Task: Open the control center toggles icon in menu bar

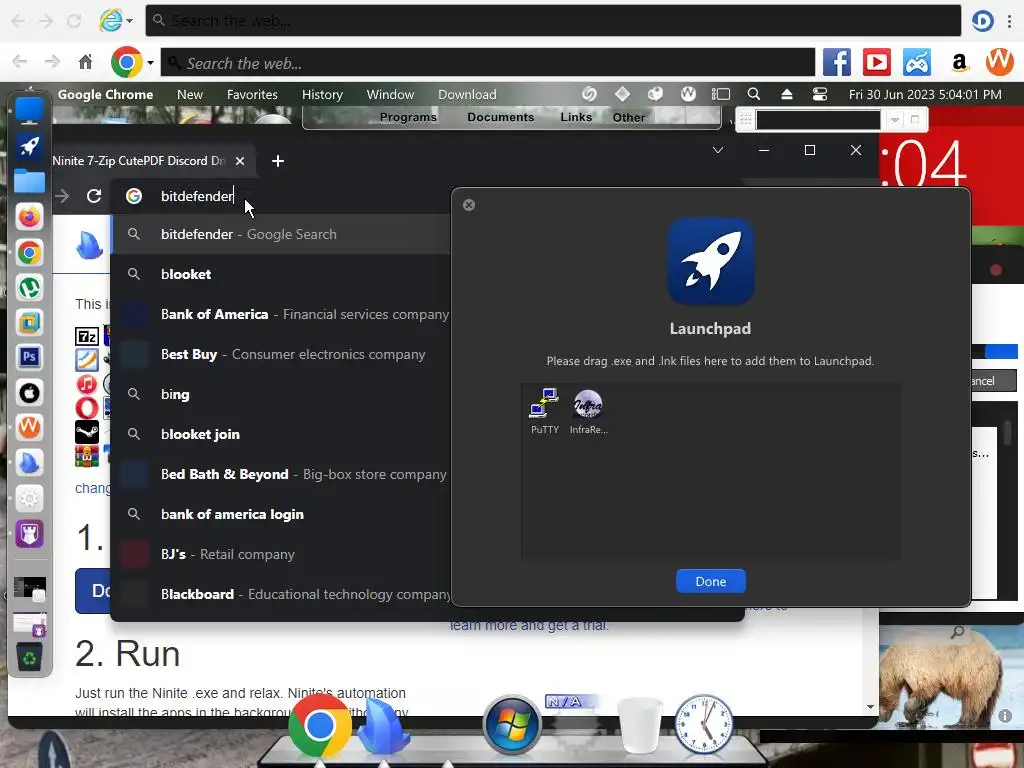Action: (x=820, y=94)
